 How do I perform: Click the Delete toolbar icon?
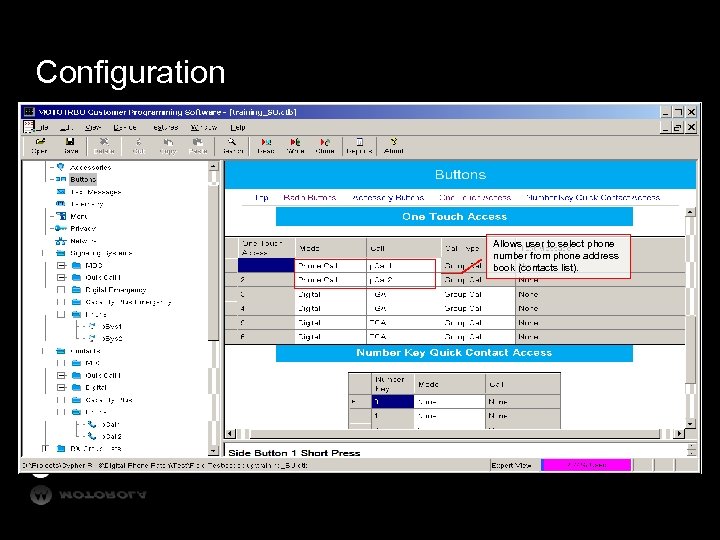(x=104, y=146)
